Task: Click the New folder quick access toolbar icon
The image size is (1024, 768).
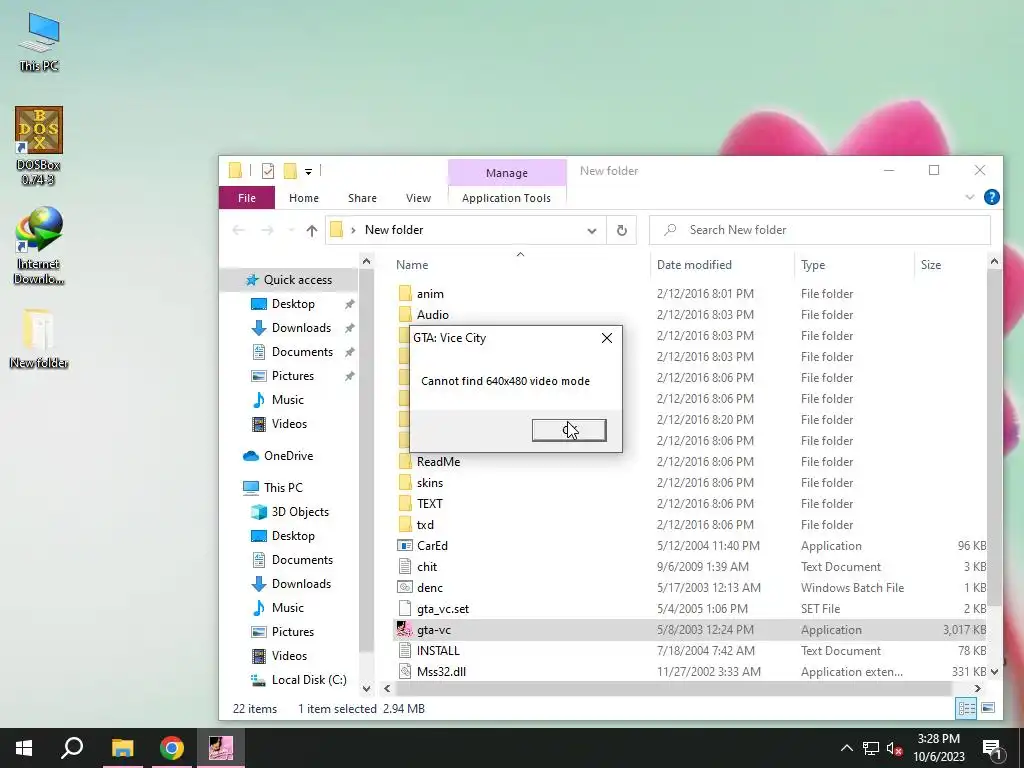Action: (x=290, y=171)
